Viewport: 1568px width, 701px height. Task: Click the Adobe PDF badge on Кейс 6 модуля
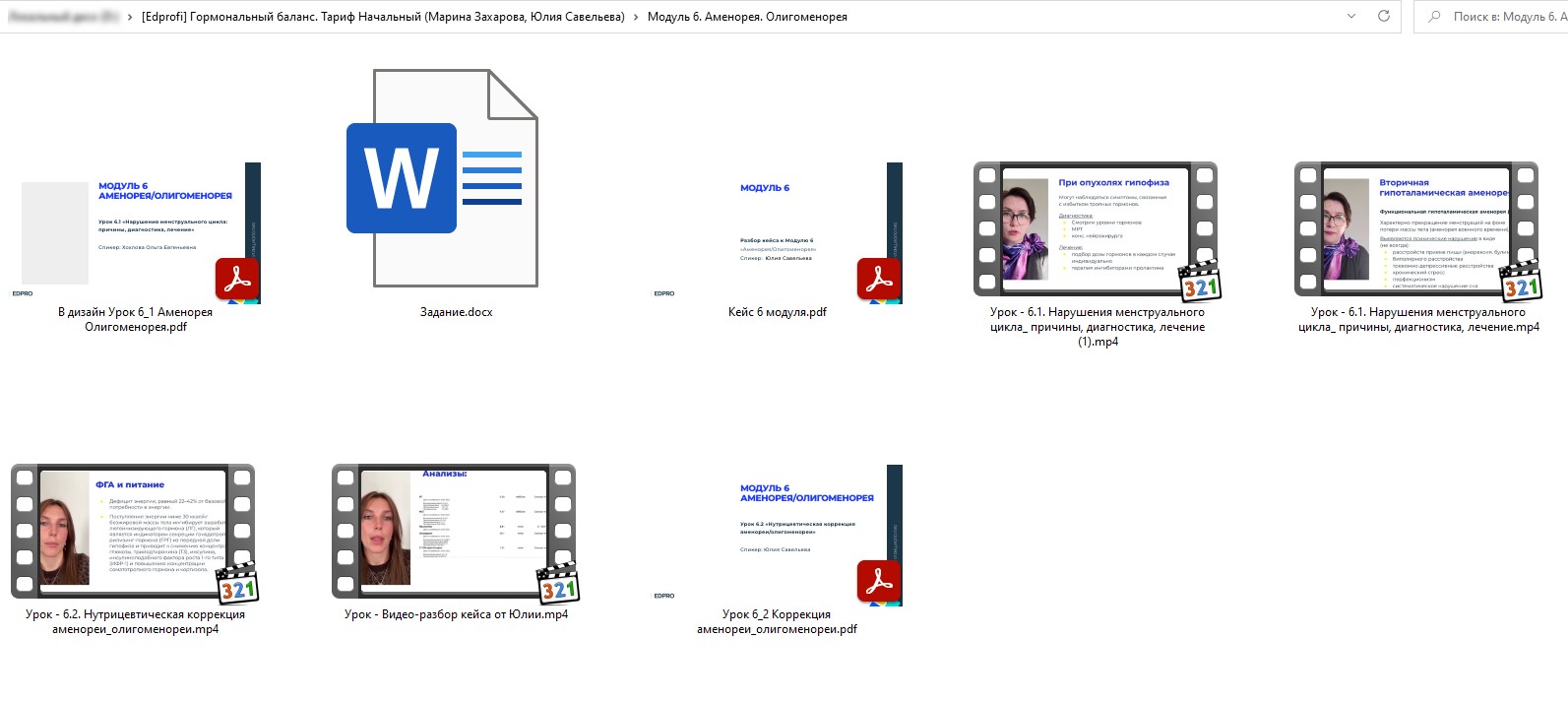[878, 280]
